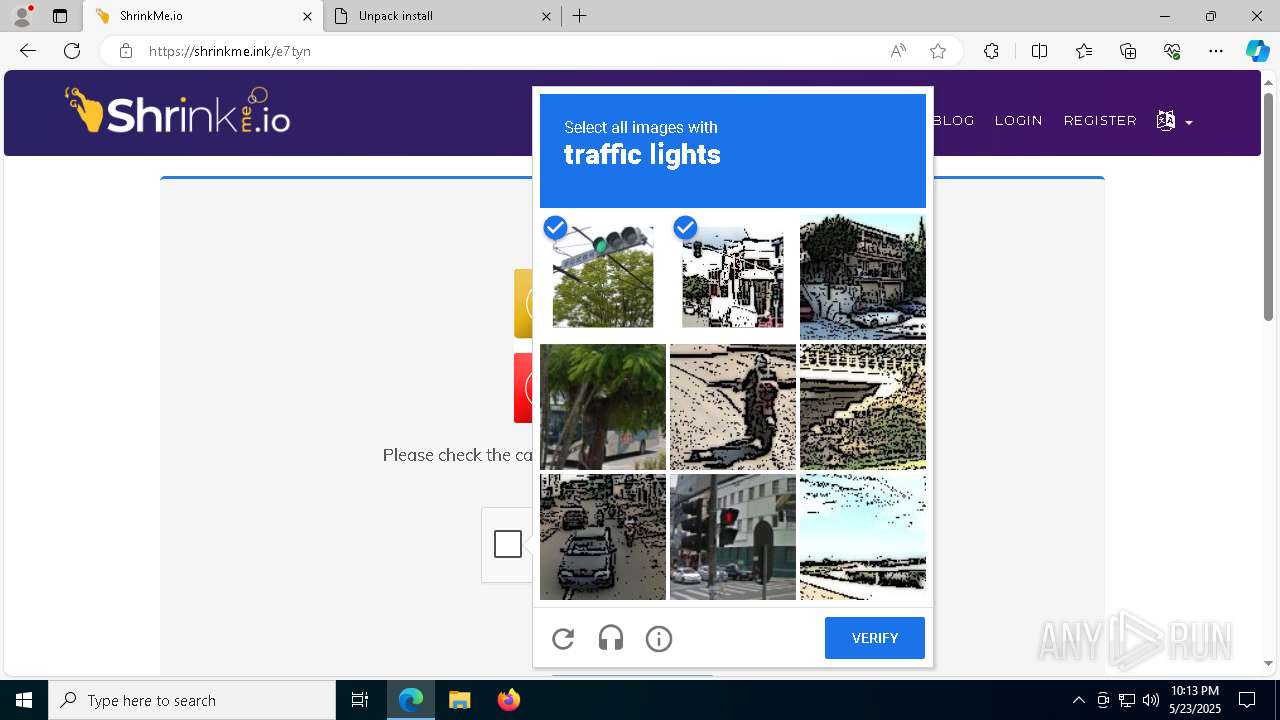This screenshot has height=720, width=1280.
Task: Open the Collections icon
Action: point(1128,51)
